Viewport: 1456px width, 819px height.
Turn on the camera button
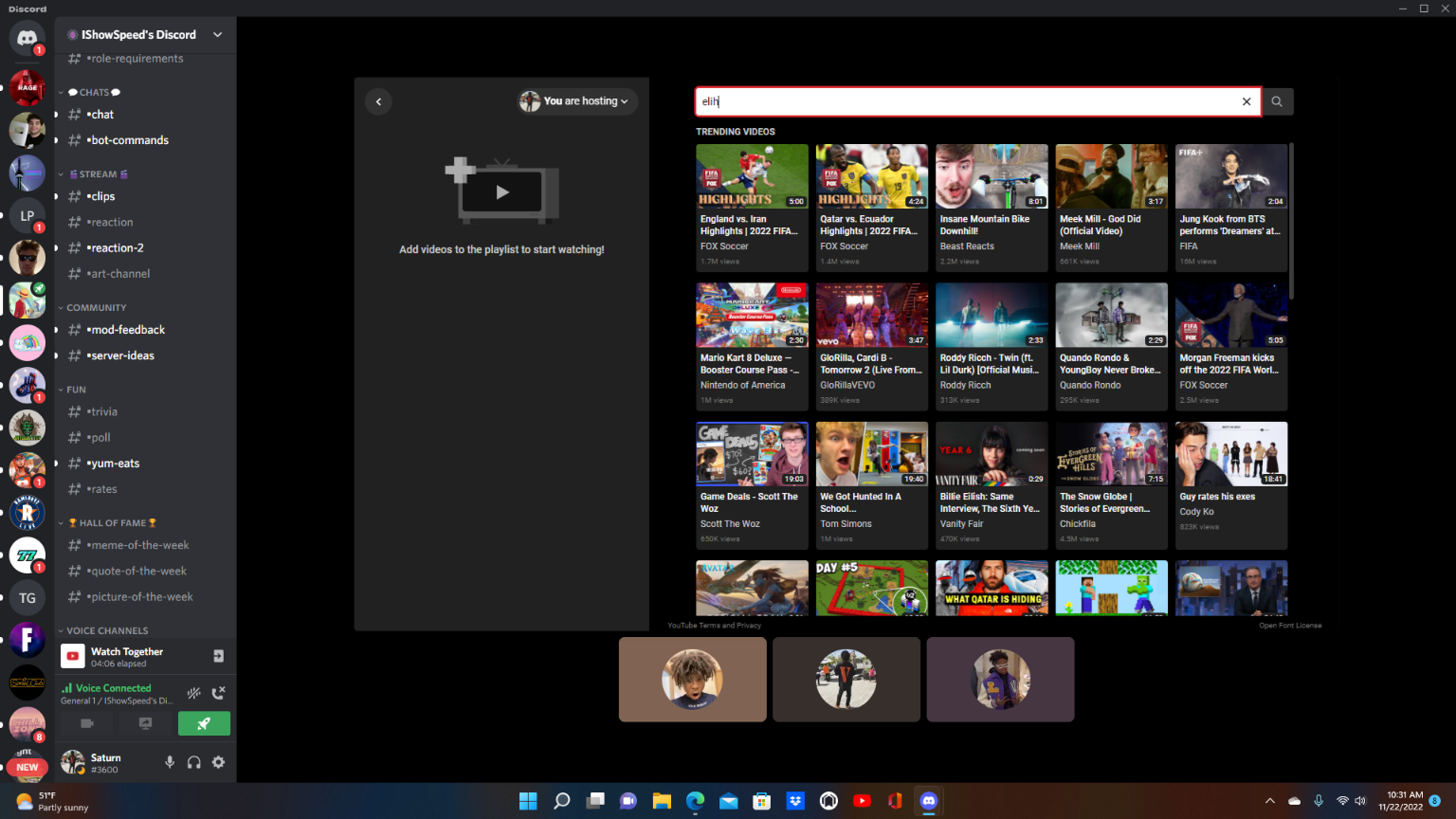coord(86,723)
